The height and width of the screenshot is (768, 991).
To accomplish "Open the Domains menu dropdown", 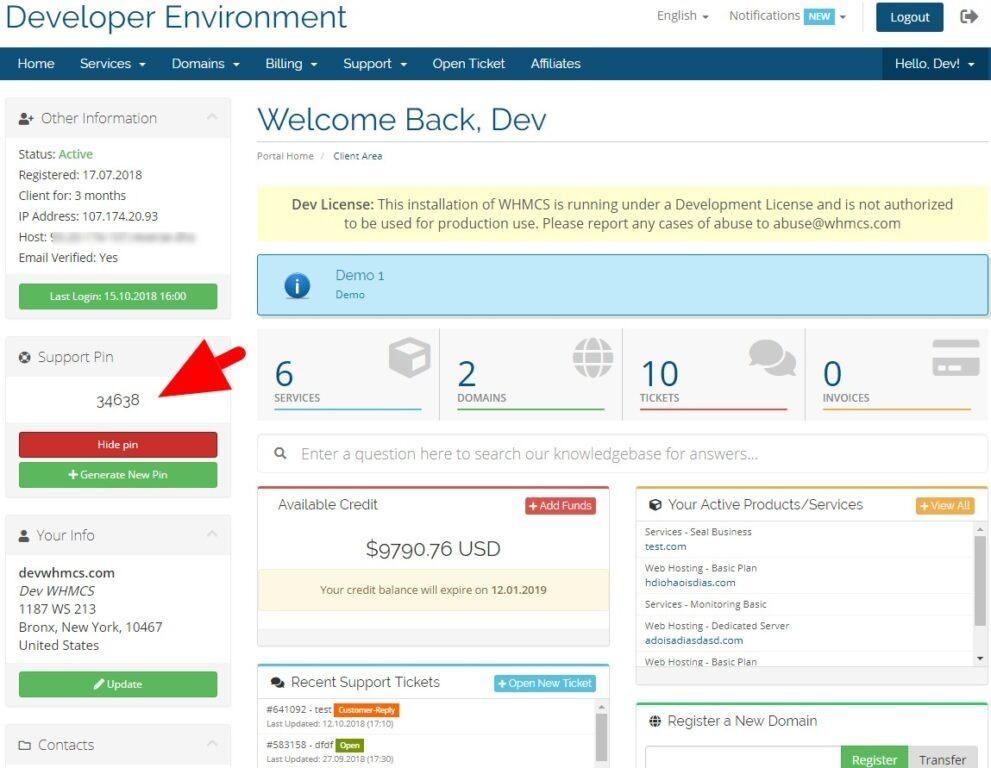I will (x=205, y=64).
